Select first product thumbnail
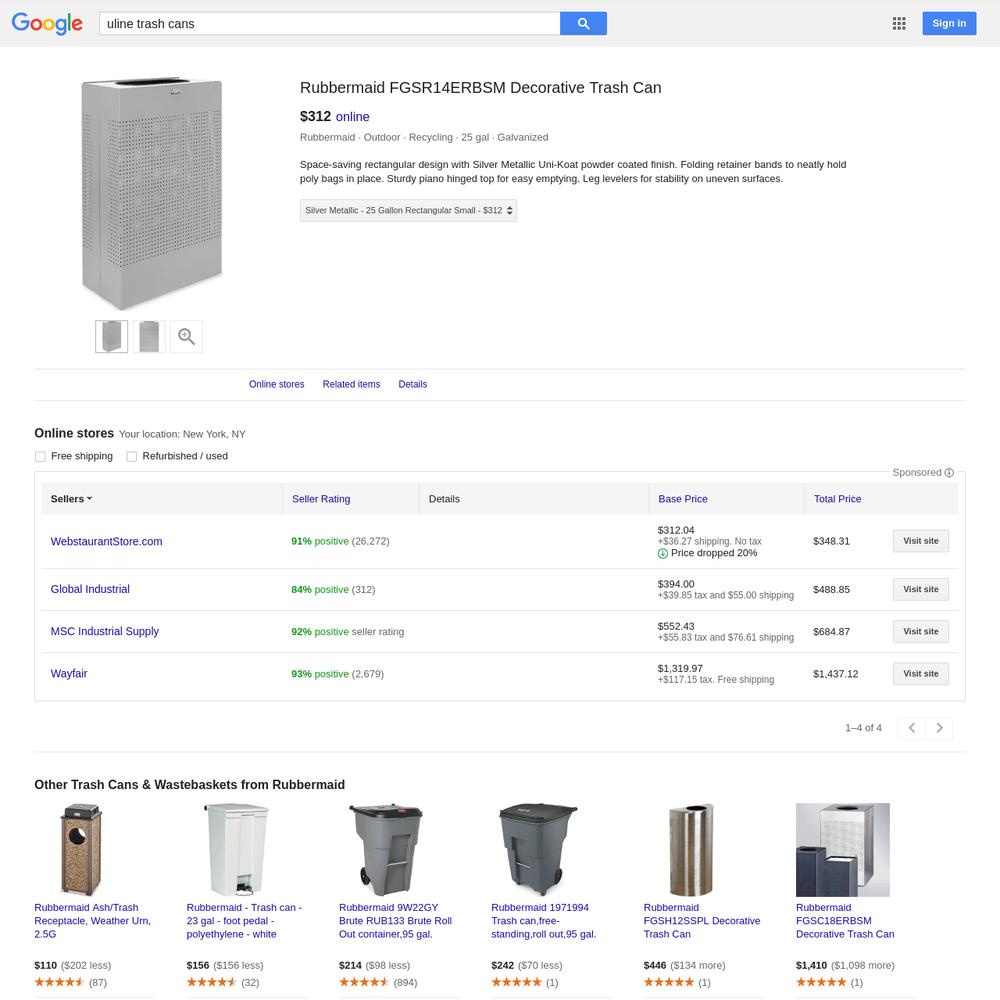The width and height of the screenshot is (1000, 1000). (112, 336)
